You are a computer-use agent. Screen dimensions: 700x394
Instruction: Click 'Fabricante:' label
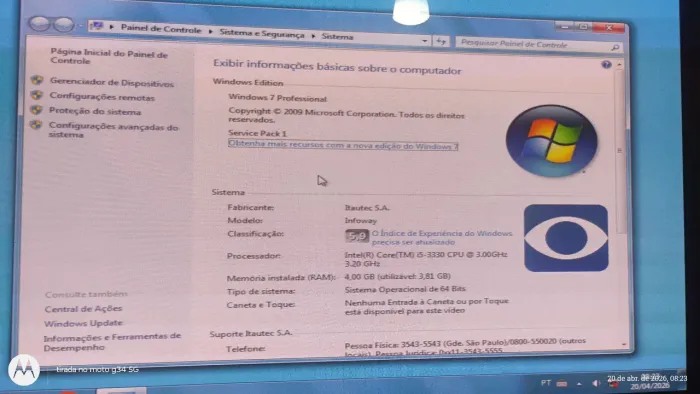coord(250,207)
